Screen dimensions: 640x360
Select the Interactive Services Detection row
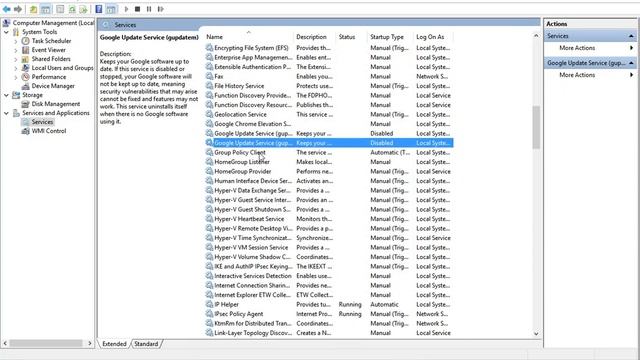click(329, 276)
